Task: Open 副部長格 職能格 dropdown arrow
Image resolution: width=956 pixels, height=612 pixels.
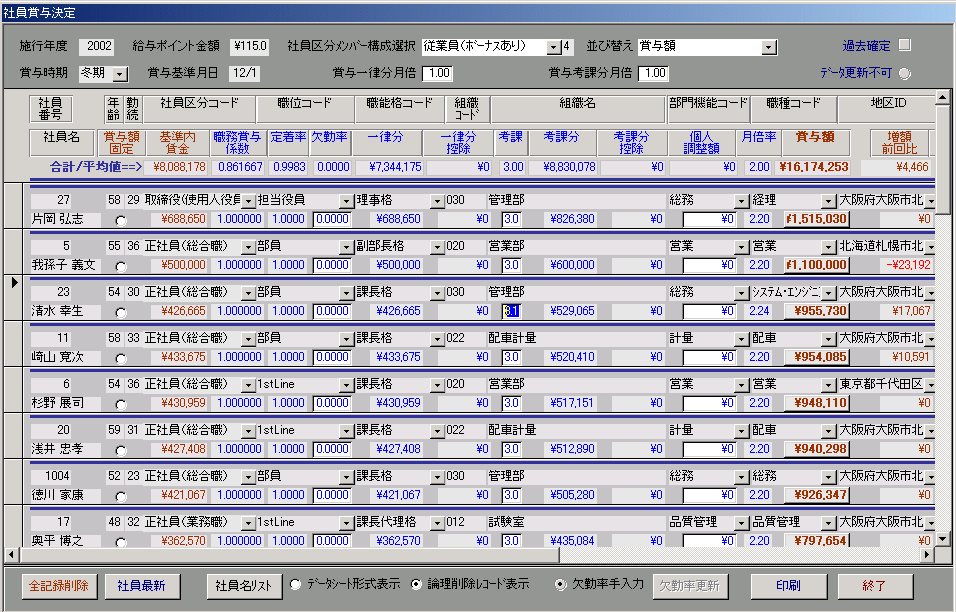Action: point(437,247)
